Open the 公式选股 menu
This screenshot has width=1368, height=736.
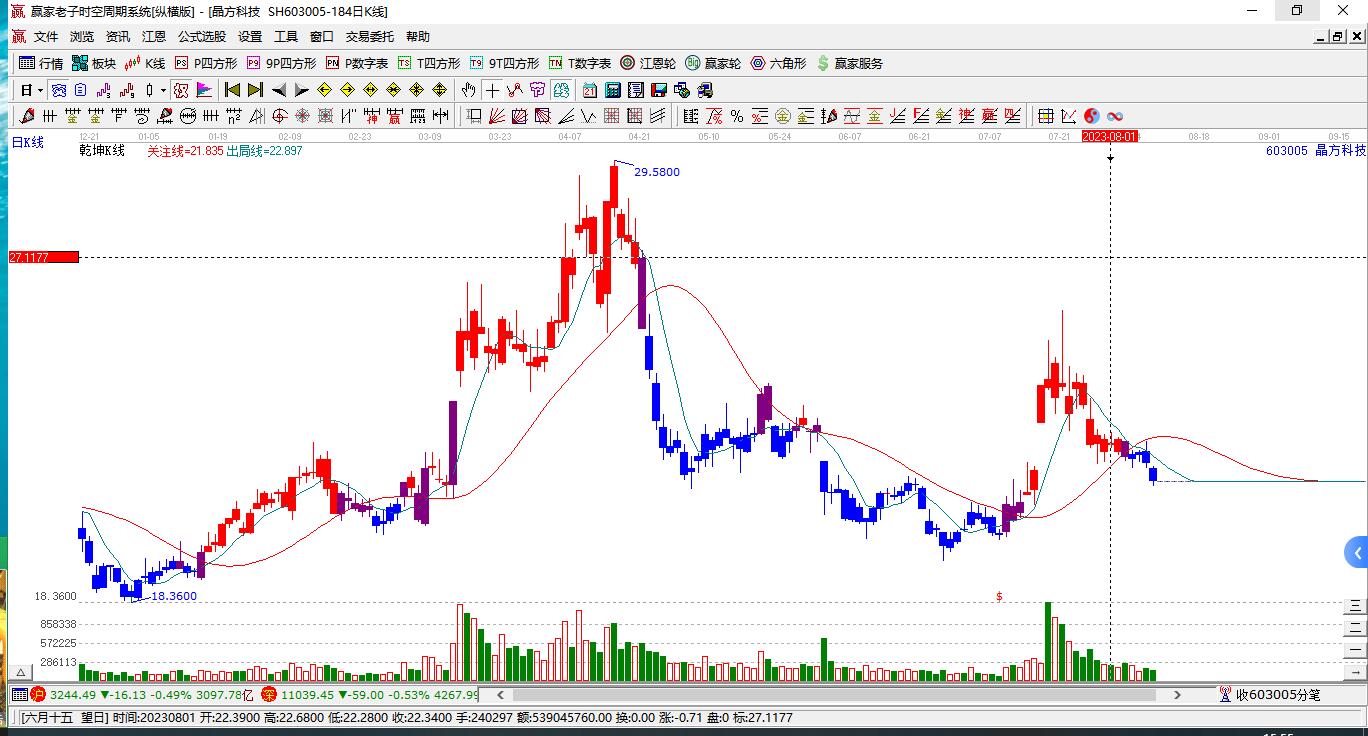coord(202,37)
